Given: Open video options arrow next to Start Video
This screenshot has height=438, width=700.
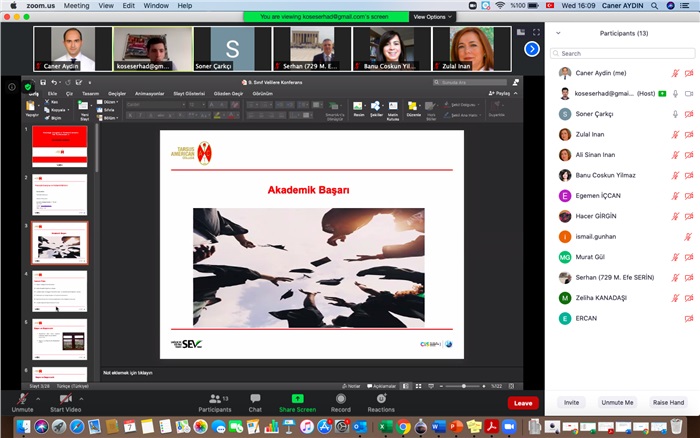Looking at the screenshot, I should coord(81,399).
